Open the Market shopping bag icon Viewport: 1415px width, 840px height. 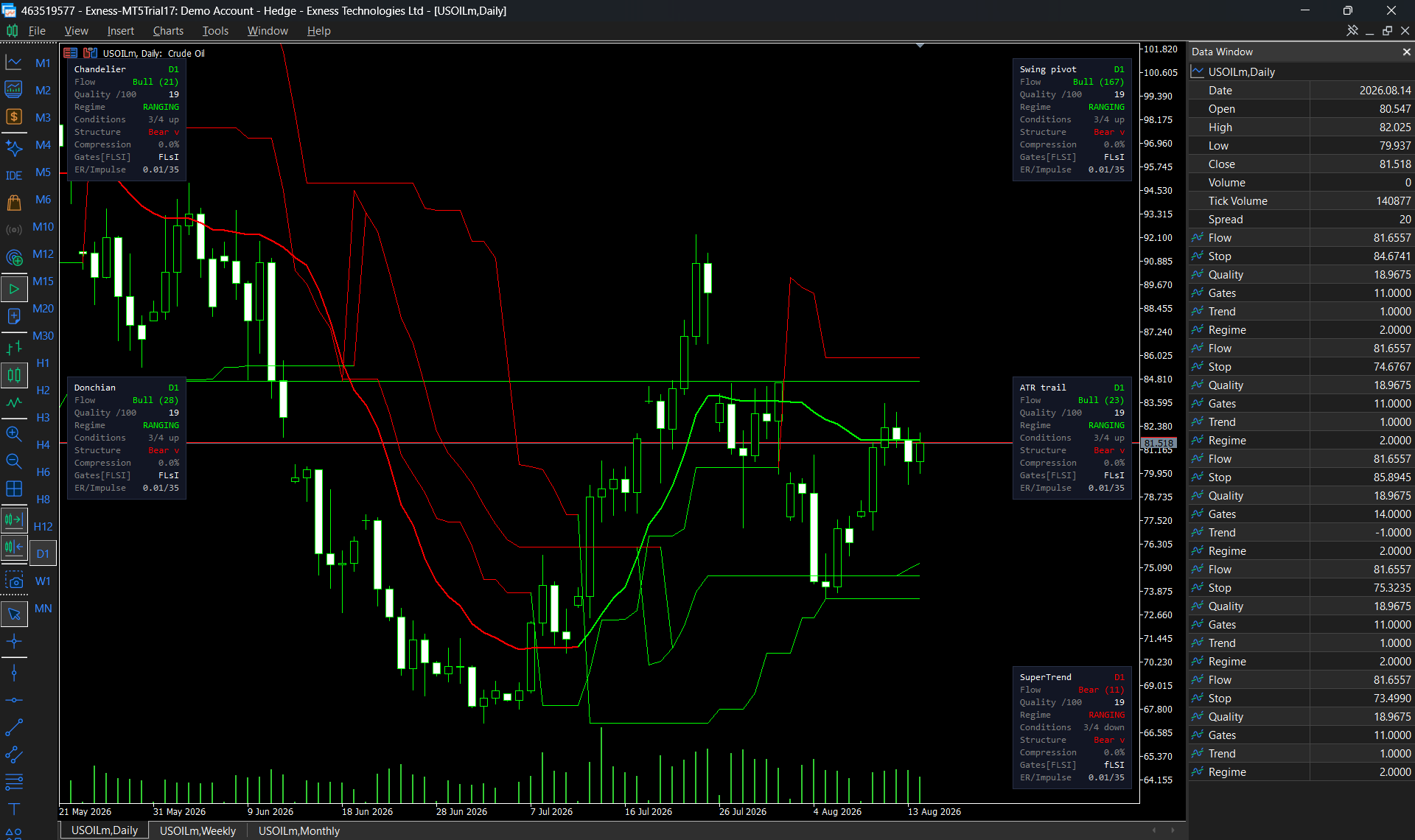click(14, 203)
